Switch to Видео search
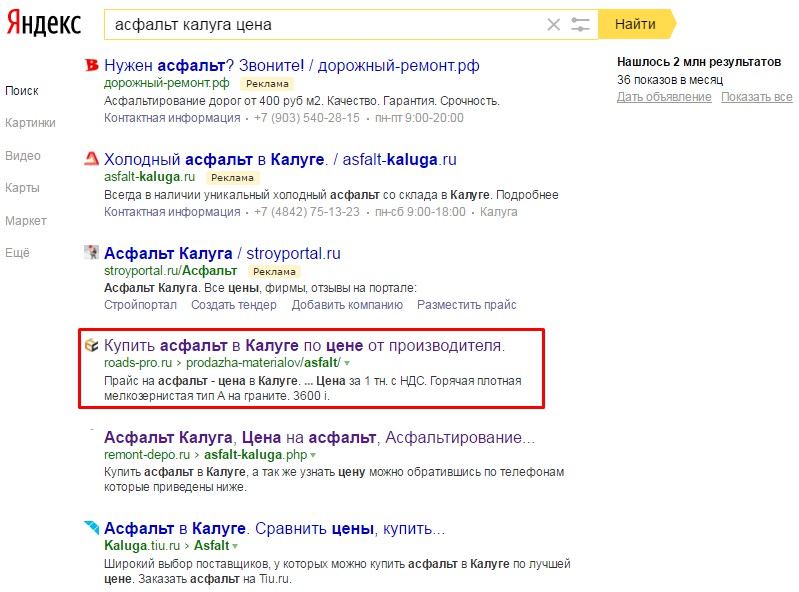The image size is (799, 592). tap(23, 156)
